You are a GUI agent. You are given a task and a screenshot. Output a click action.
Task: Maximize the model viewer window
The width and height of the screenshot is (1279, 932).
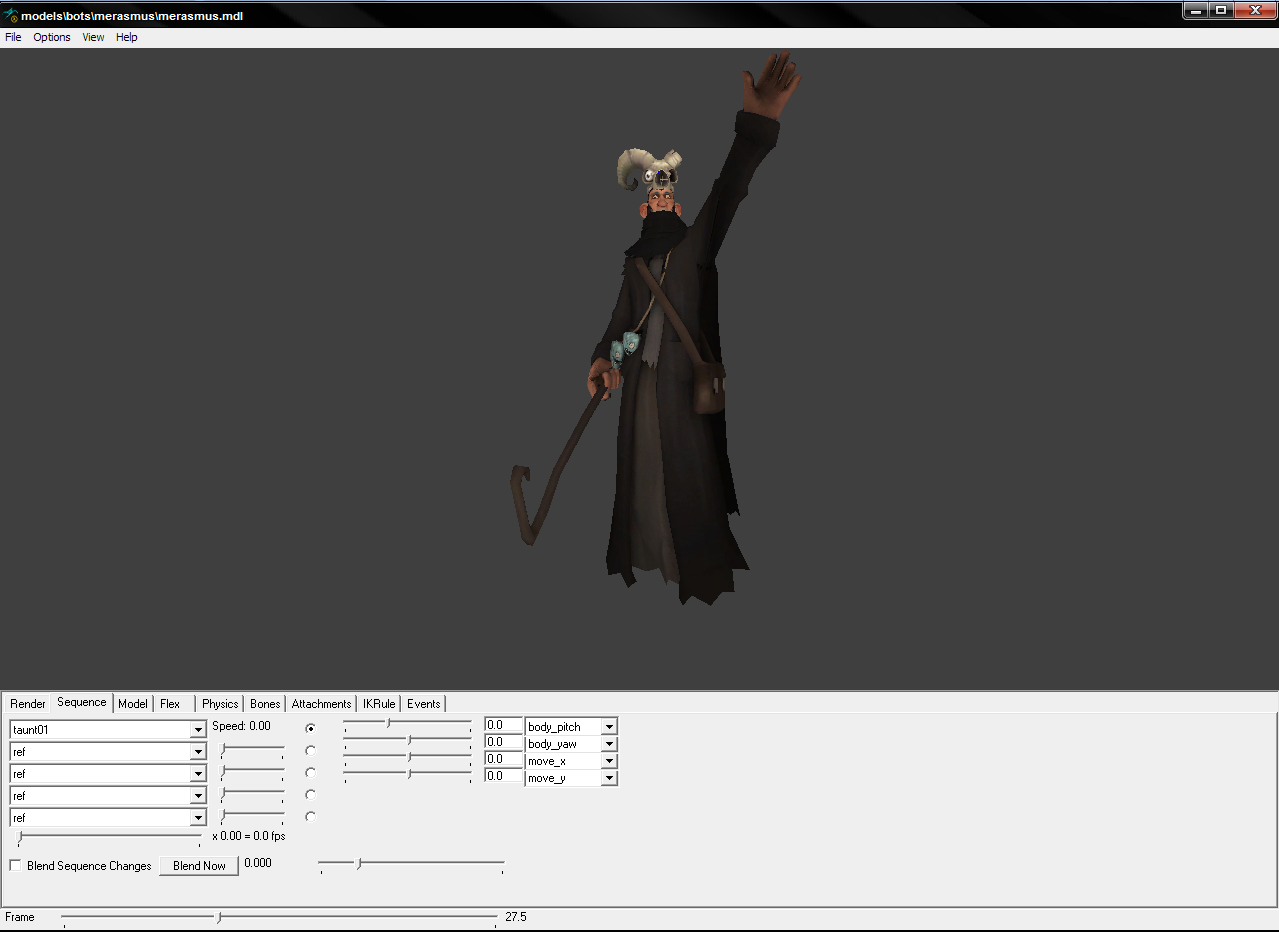pyautogui.click(x=1221, y=10)
